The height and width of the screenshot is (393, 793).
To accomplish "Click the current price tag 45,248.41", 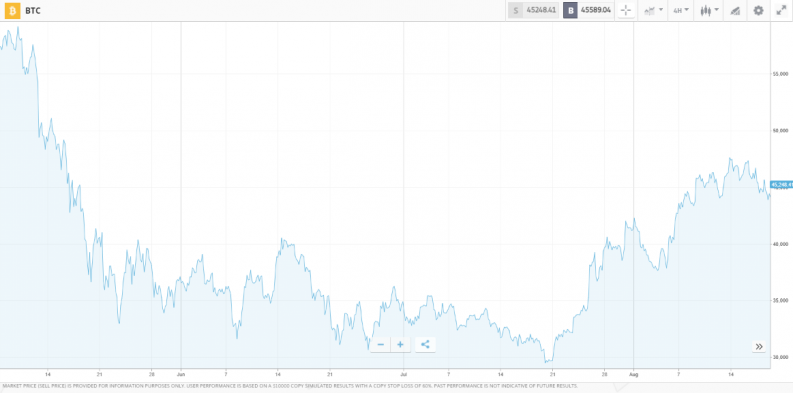I will [781, 185].
